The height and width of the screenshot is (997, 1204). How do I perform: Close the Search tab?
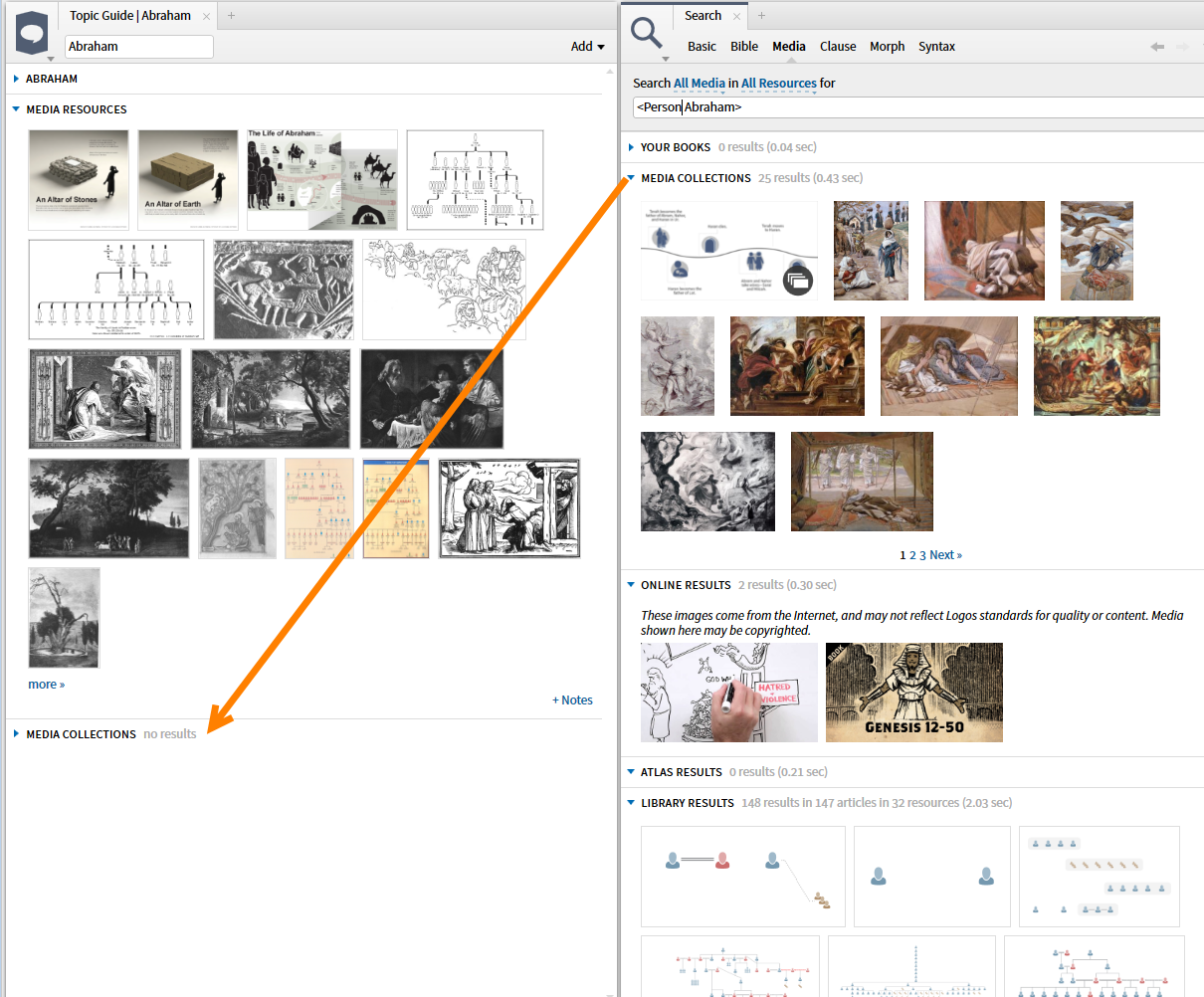(737, 16)
